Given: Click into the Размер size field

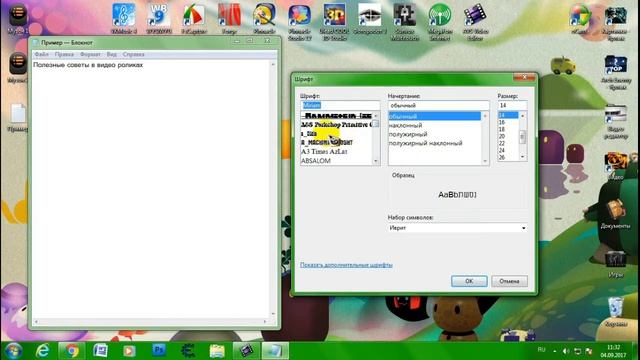Looking at the screenshot, I should [512, 105].
